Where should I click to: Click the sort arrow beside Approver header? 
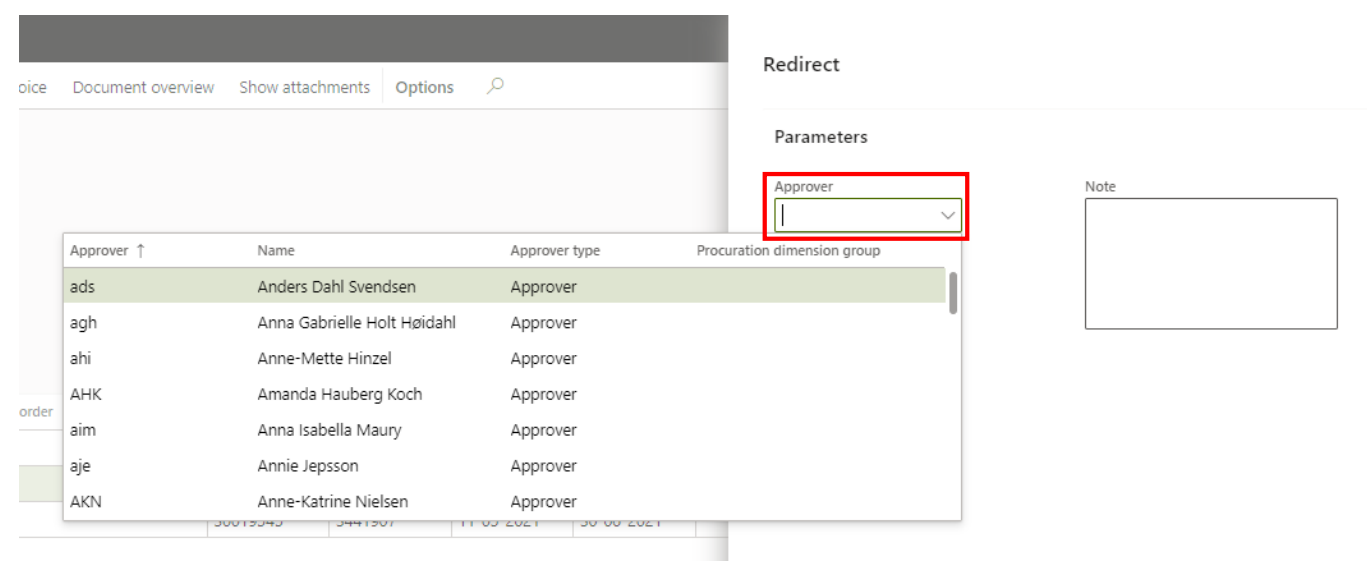point(140,251)
